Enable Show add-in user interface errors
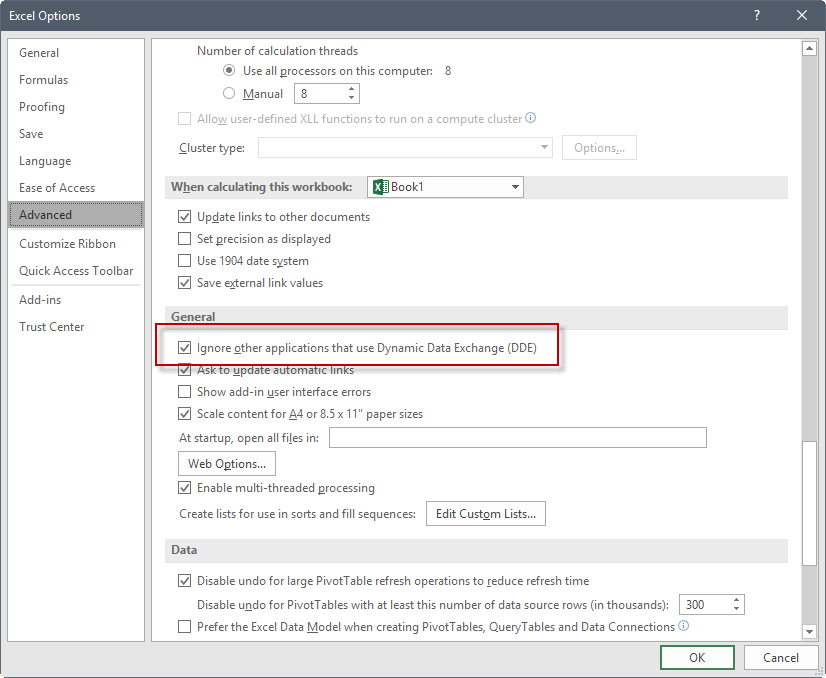This screenshot has height=678, width=826. pyautogui.click(x=184, y=392)
